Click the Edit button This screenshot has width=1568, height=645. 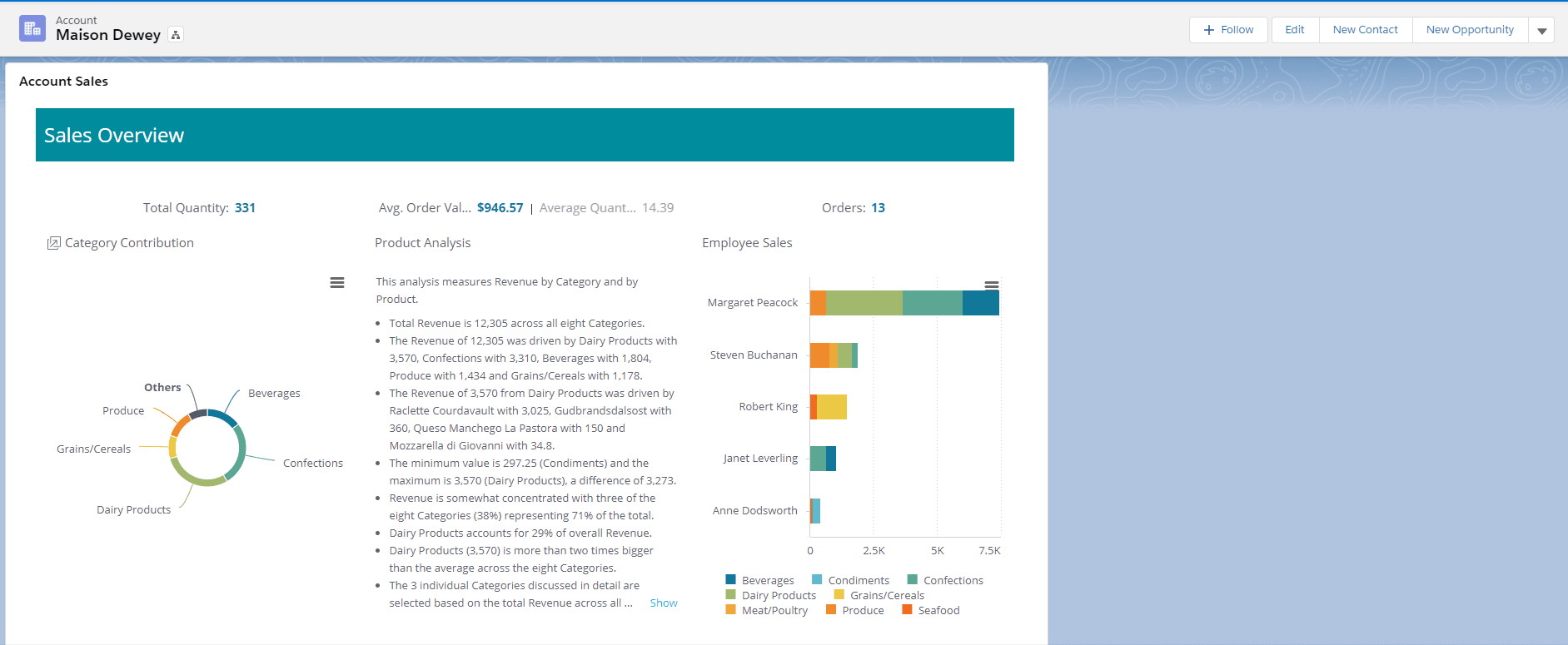[x=1295, y=30]
